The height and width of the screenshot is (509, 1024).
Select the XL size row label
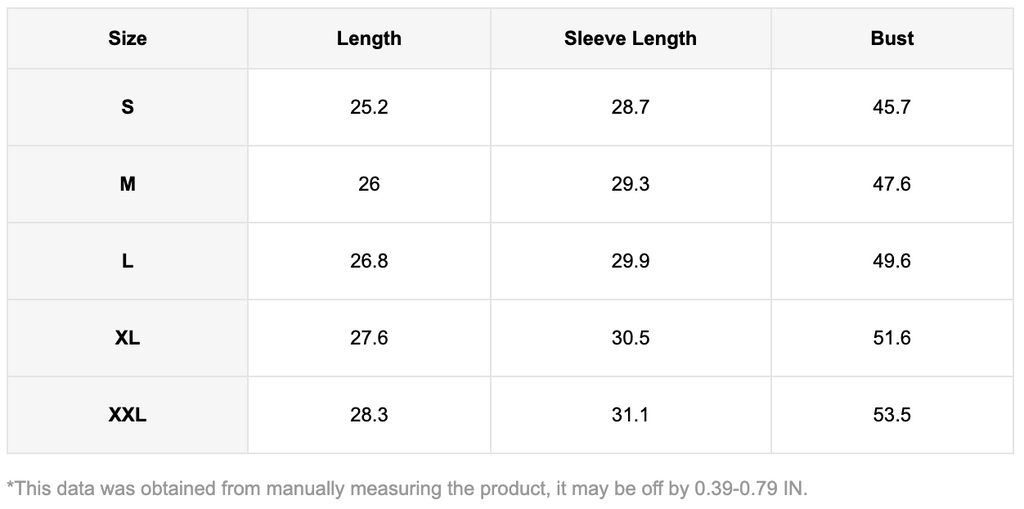coord(127,338)
